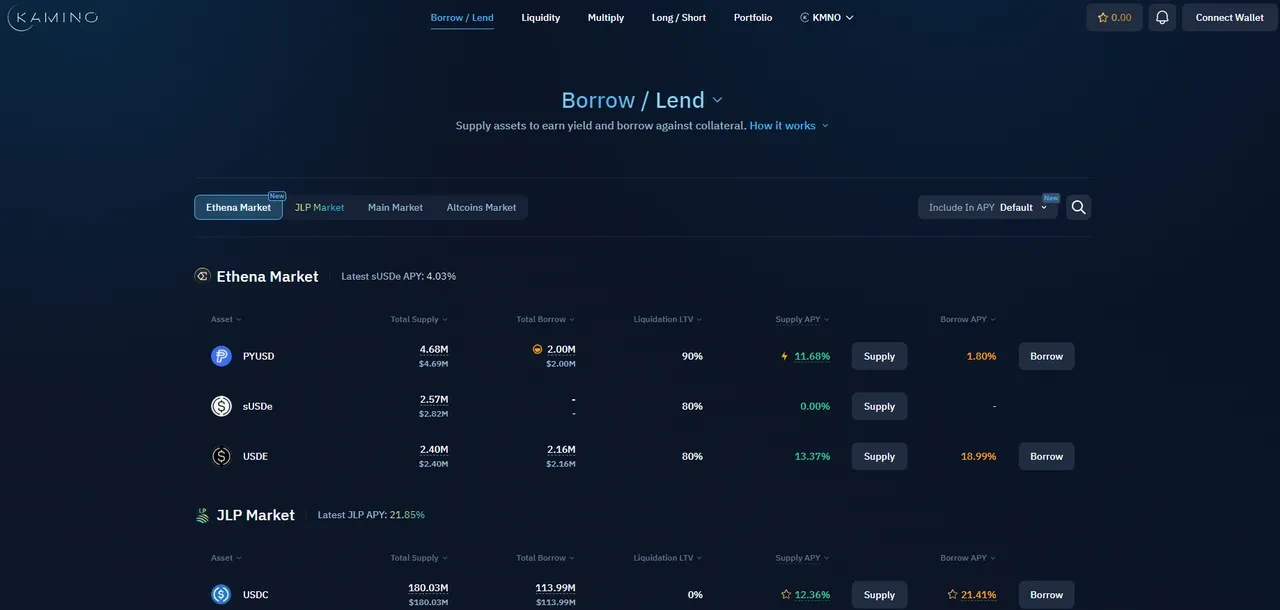The width and height of the screenshot is (1280, 610).
Task: Click the star icon beside 12.36%
Action: (x=785, y=594)
